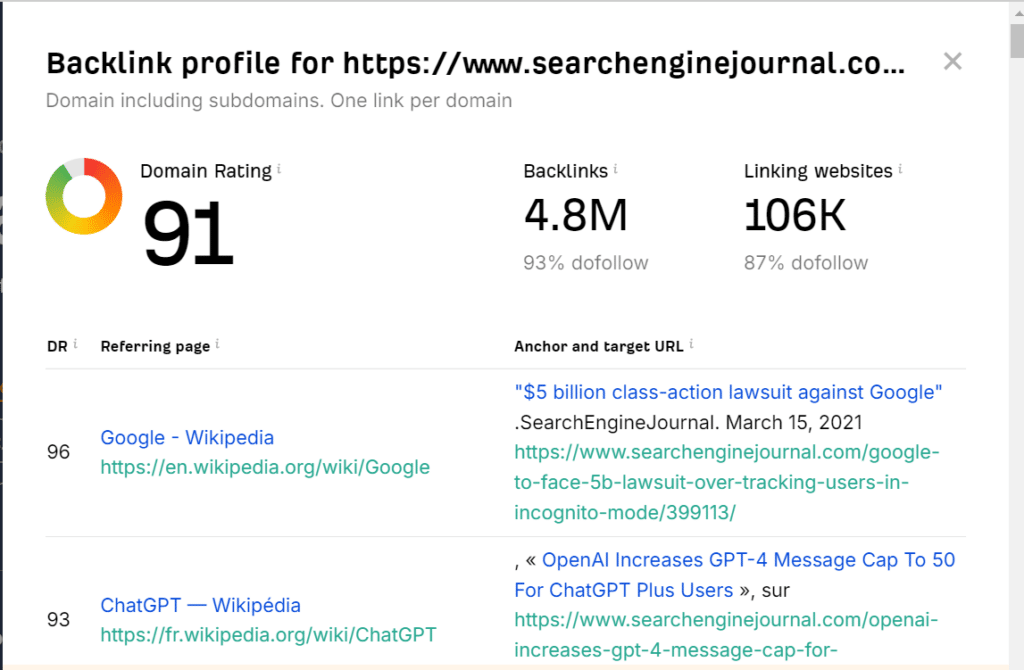Viewport: 1024px width, 670px height.
Task: Click the Backlink profile dialog title
Action: 475,63
